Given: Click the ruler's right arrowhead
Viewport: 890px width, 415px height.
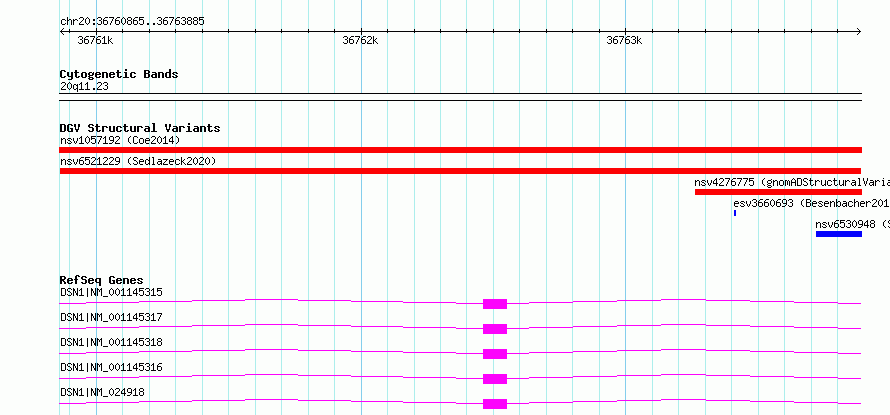Looking at the screenshot, I should click(858, 32).
